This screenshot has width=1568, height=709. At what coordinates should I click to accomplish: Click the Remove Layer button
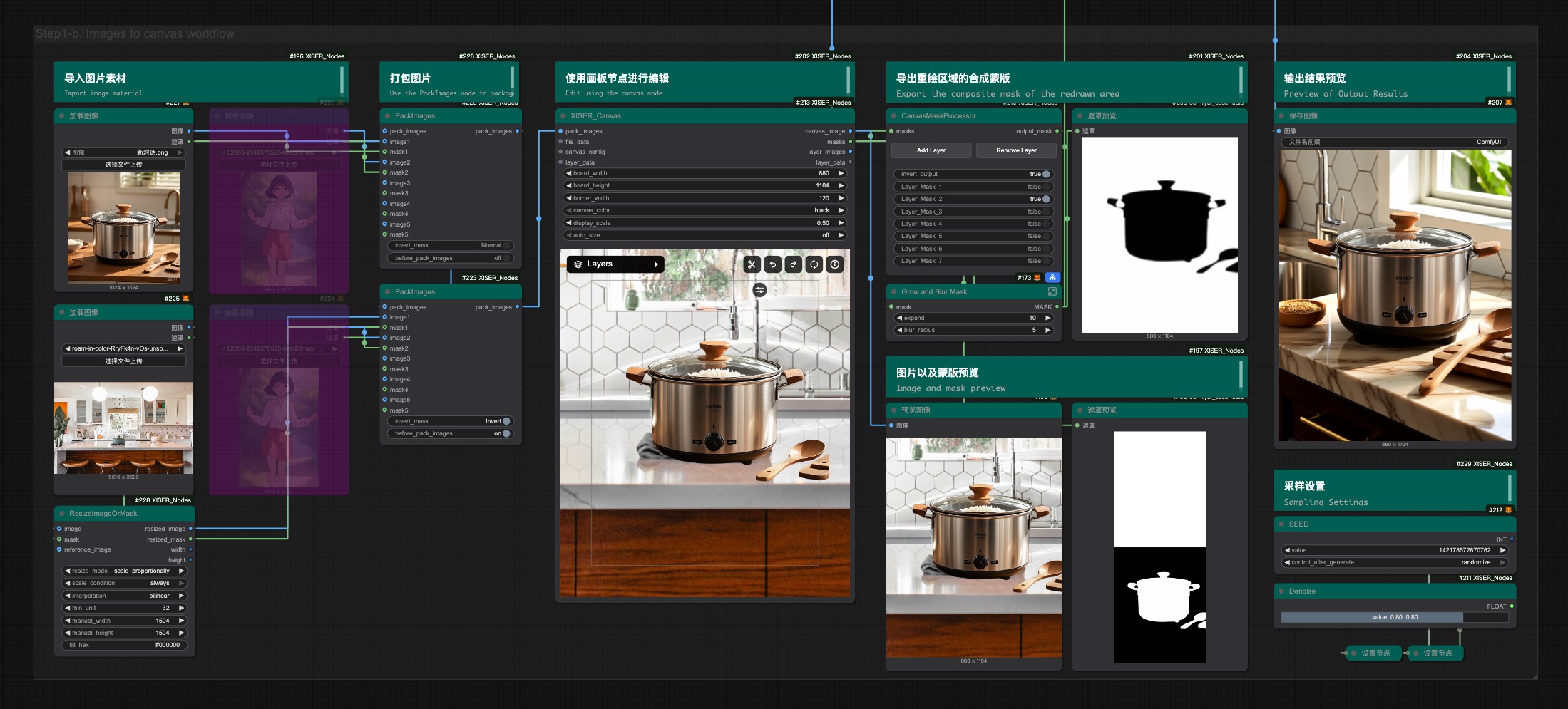click(1016, 150)
